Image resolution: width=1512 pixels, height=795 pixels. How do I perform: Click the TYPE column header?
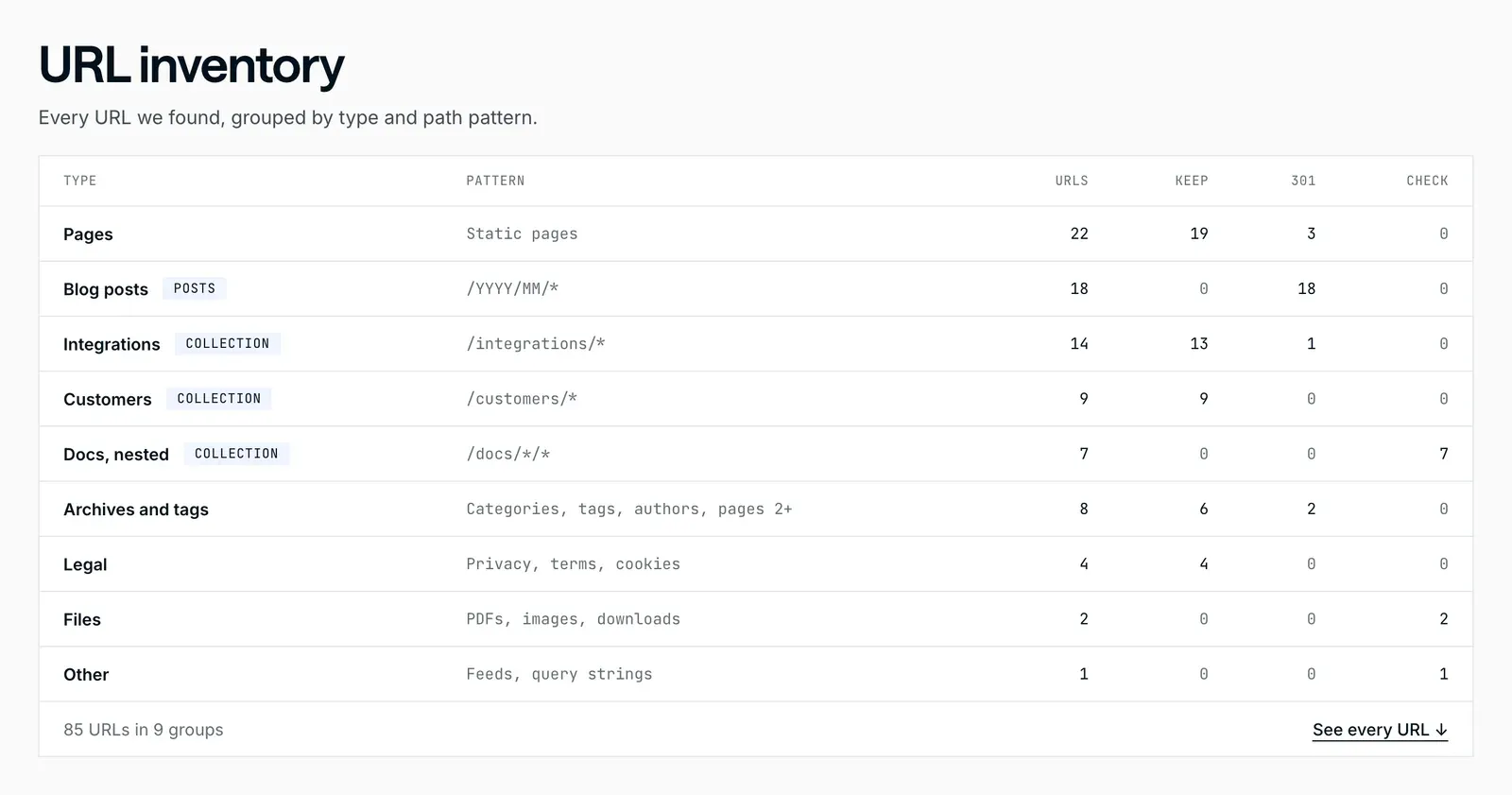(80, 181)
